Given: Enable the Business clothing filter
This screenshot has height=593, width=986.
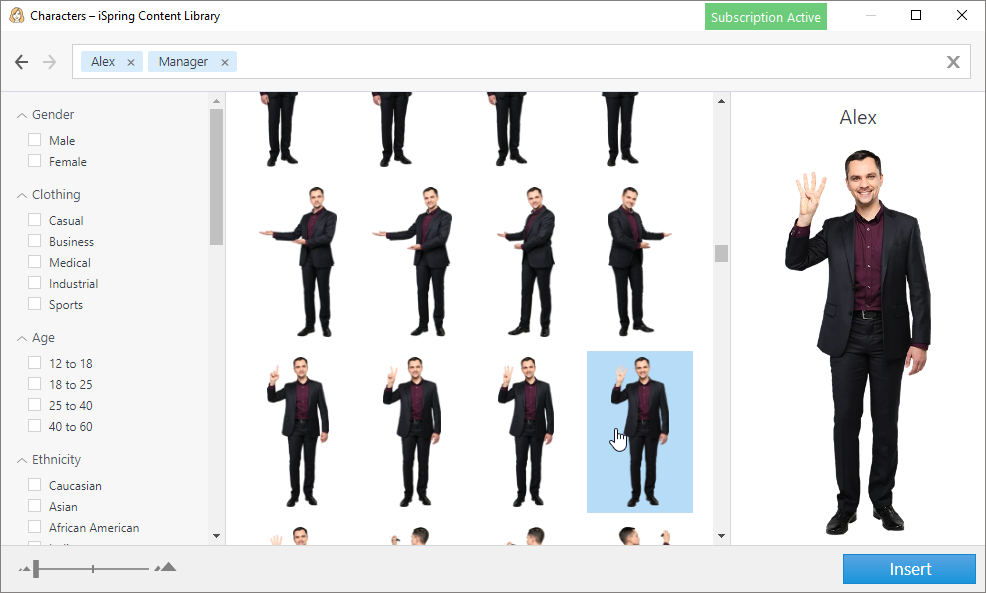Looking at the screenshot, I should 34,241.
